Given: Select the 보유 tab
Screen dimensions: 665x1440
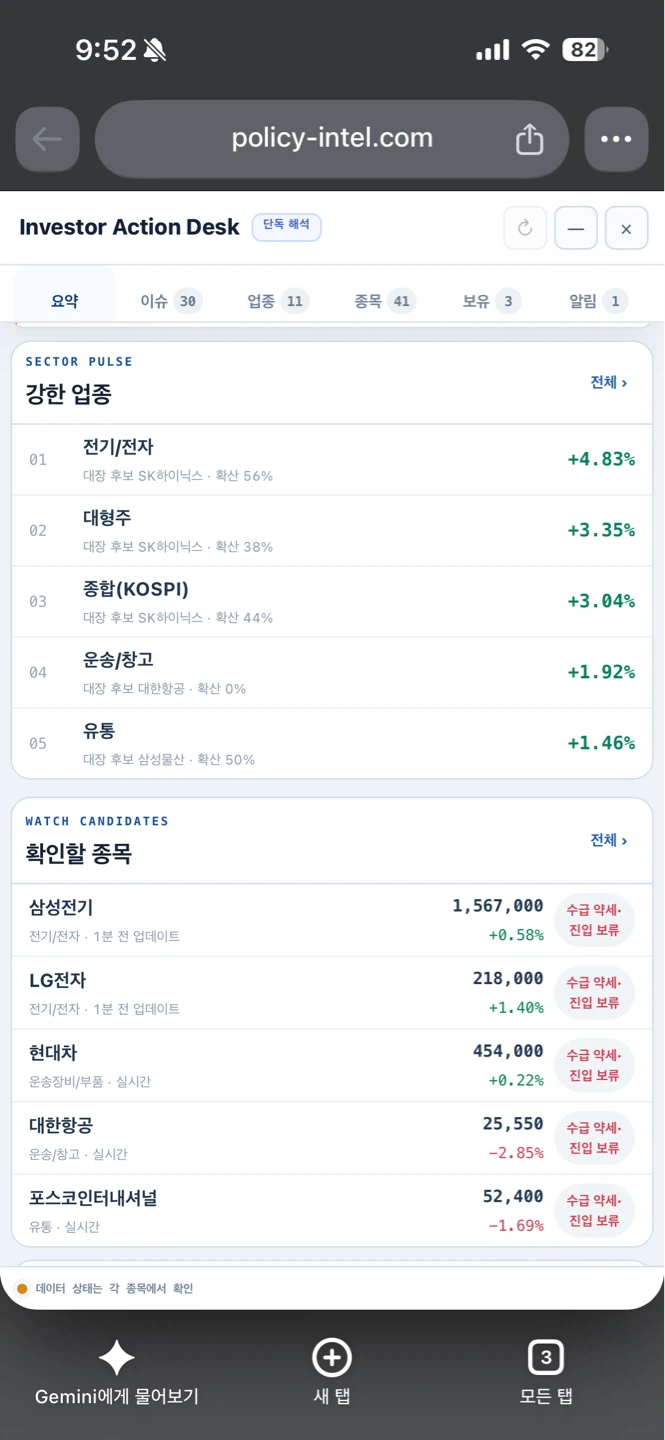Looking at the screenshot, I should (x=492, y=301).
